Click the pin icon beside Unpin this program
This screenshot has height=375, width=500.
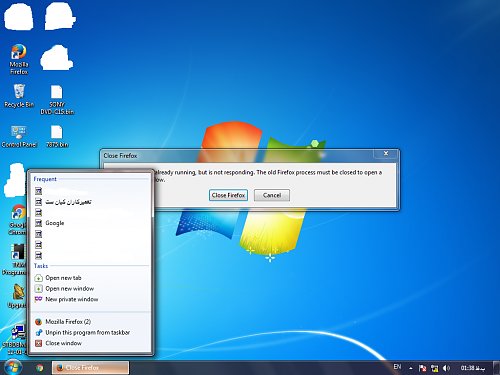39,332
